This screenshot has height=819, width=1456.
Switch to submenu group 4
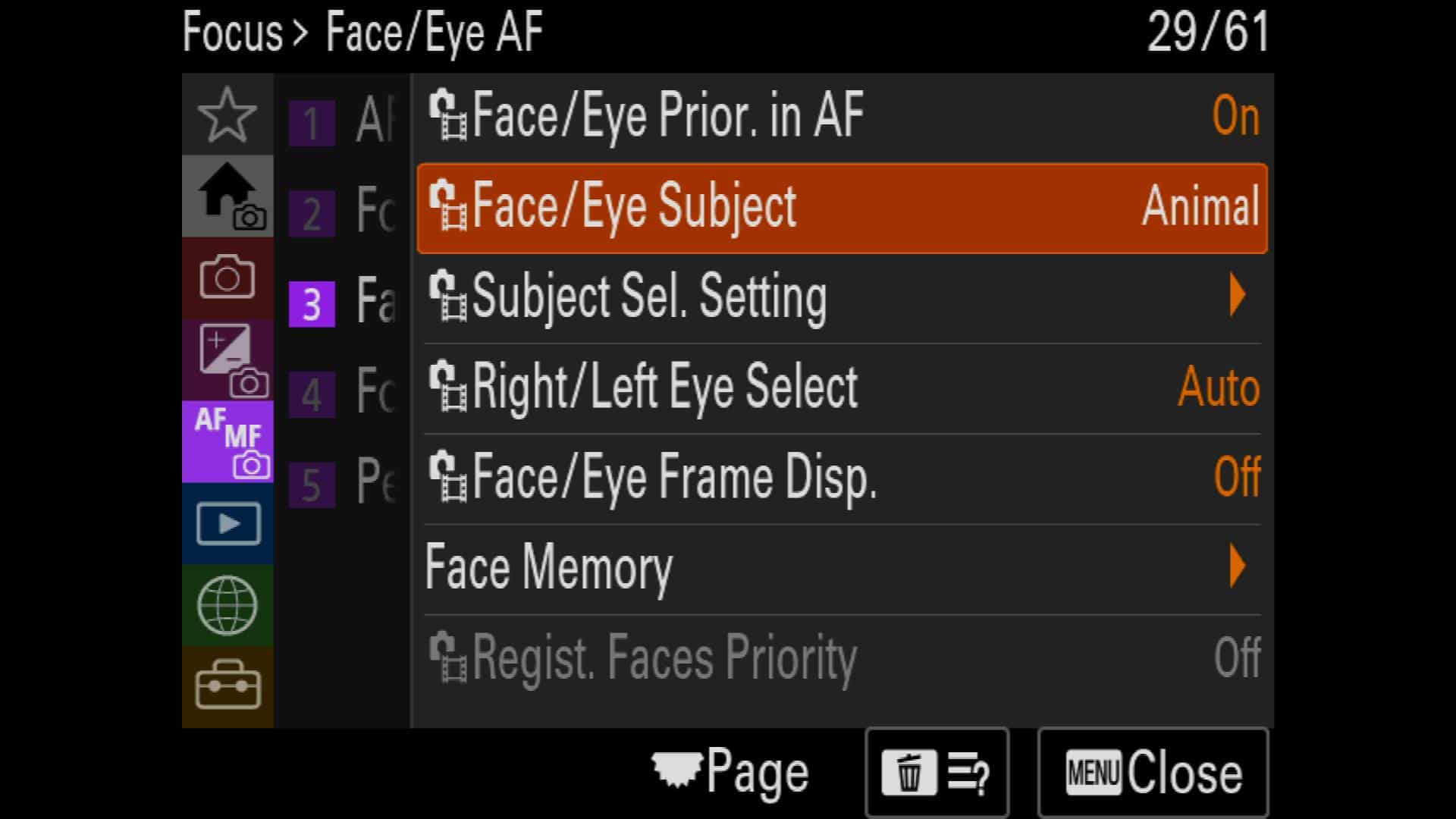click(x=341, y=393)
